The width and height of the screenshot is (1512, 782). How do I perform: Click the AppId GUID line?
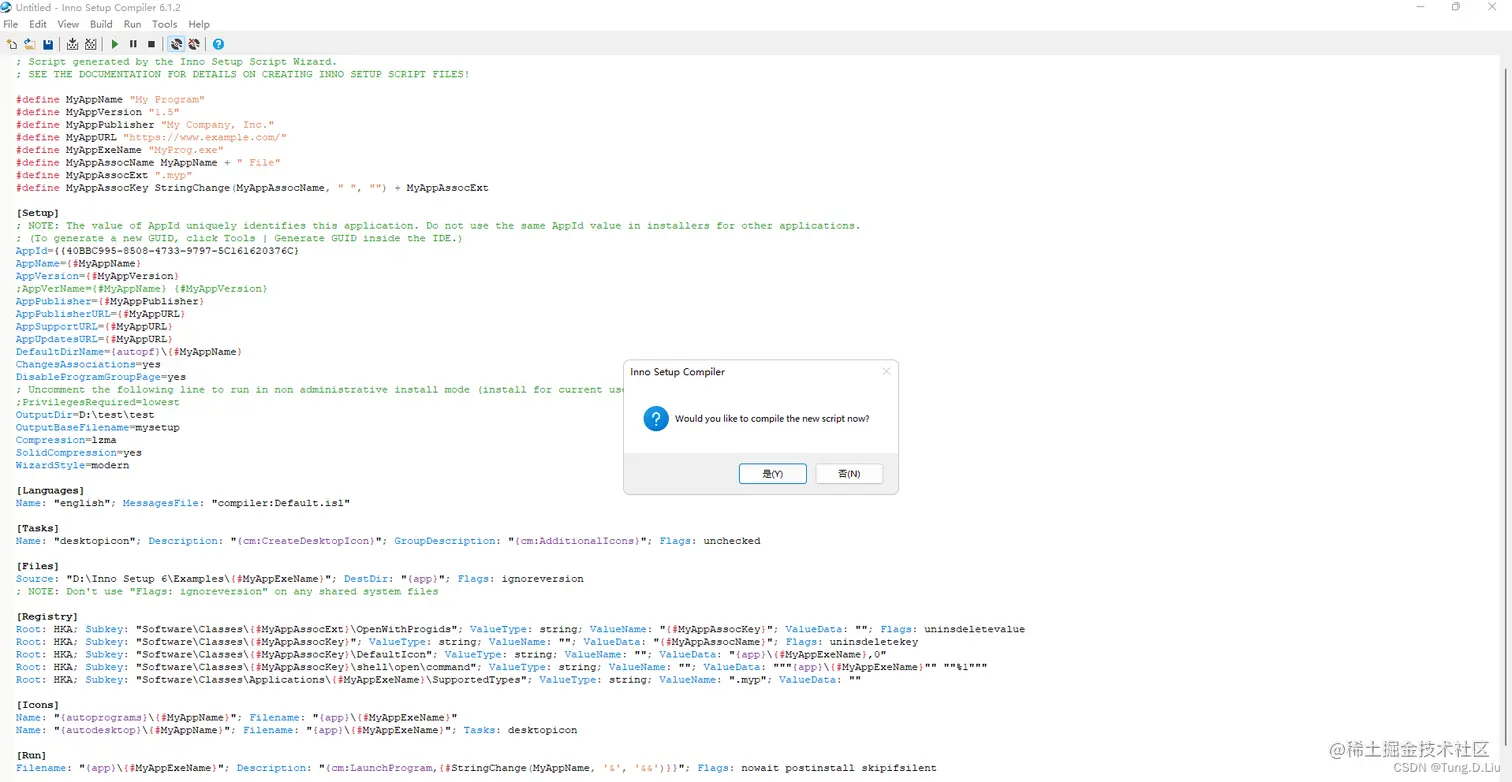157,251
